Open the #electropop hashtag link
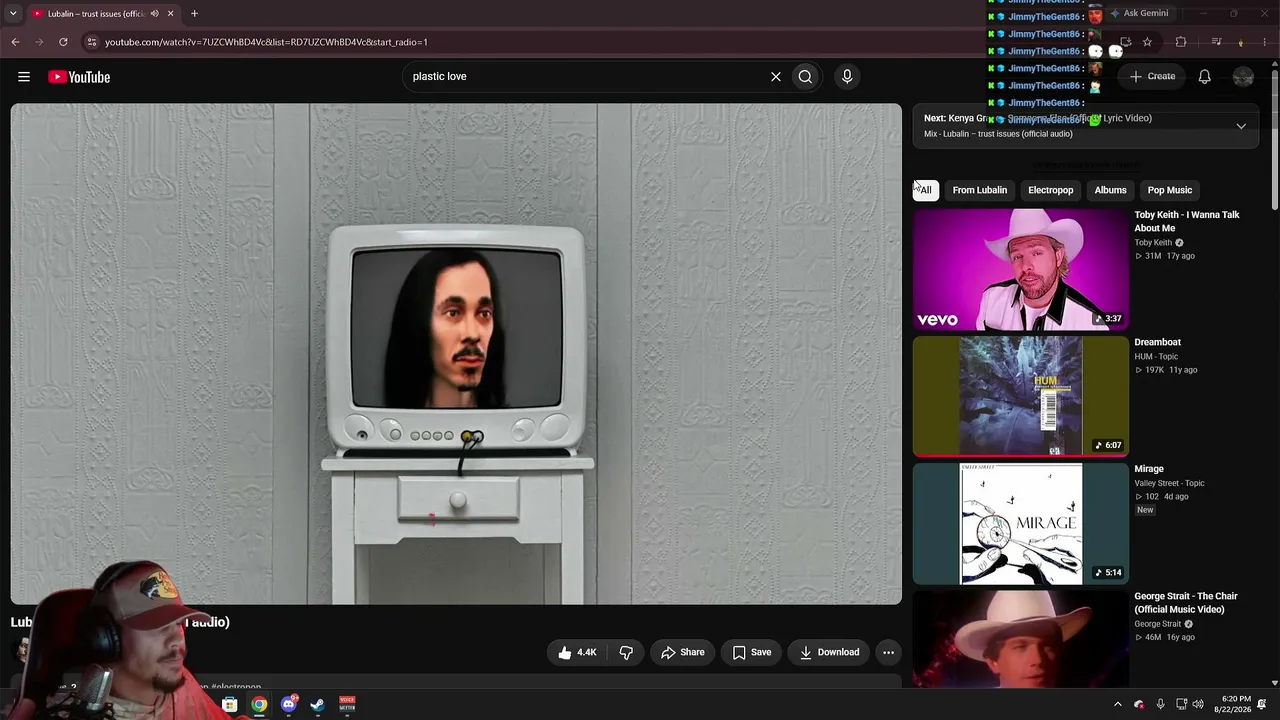 coord(236,687)
